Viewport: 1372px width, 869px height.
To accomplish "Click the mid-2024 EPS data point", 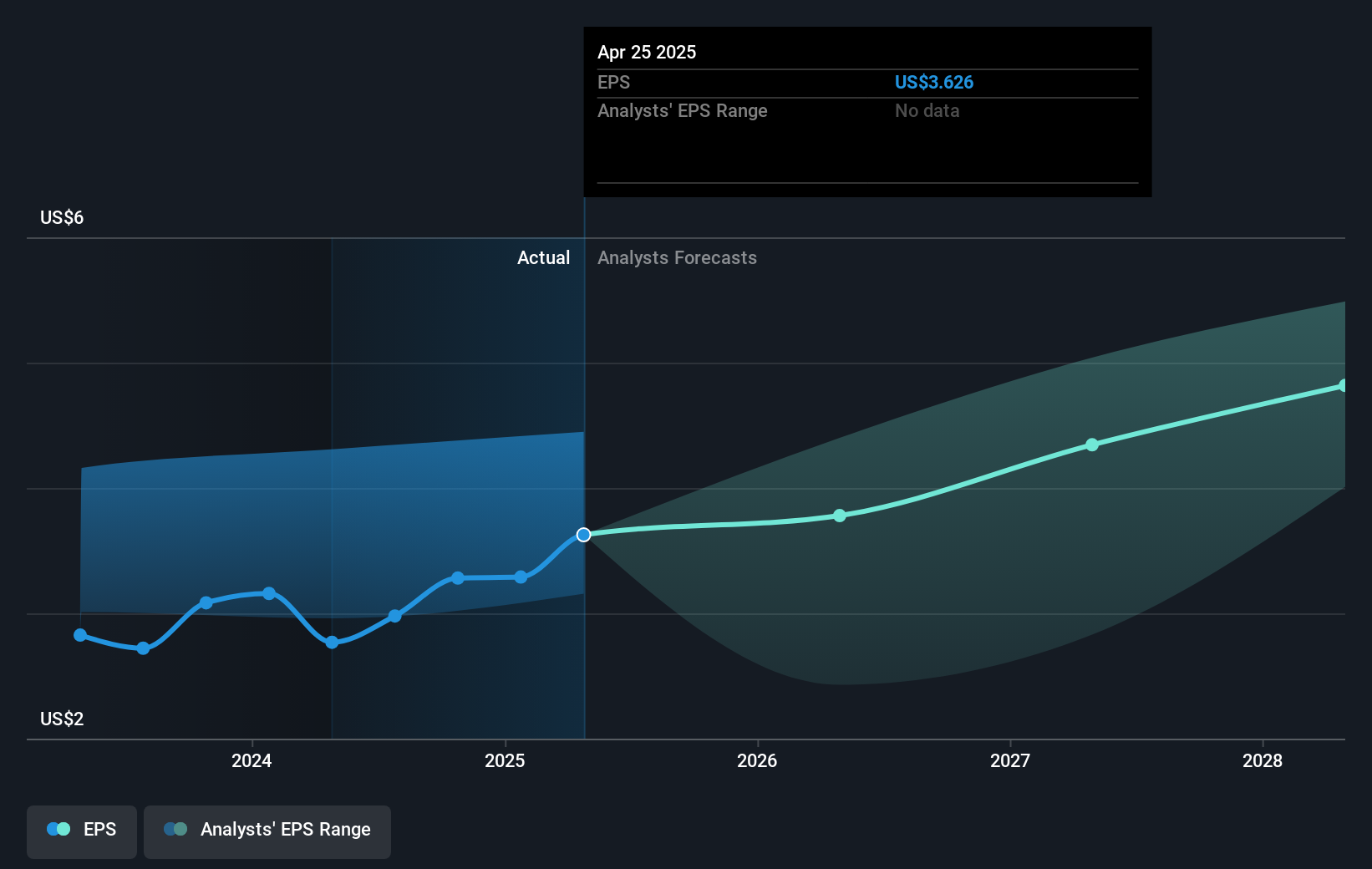I will (x=395, y=616).
